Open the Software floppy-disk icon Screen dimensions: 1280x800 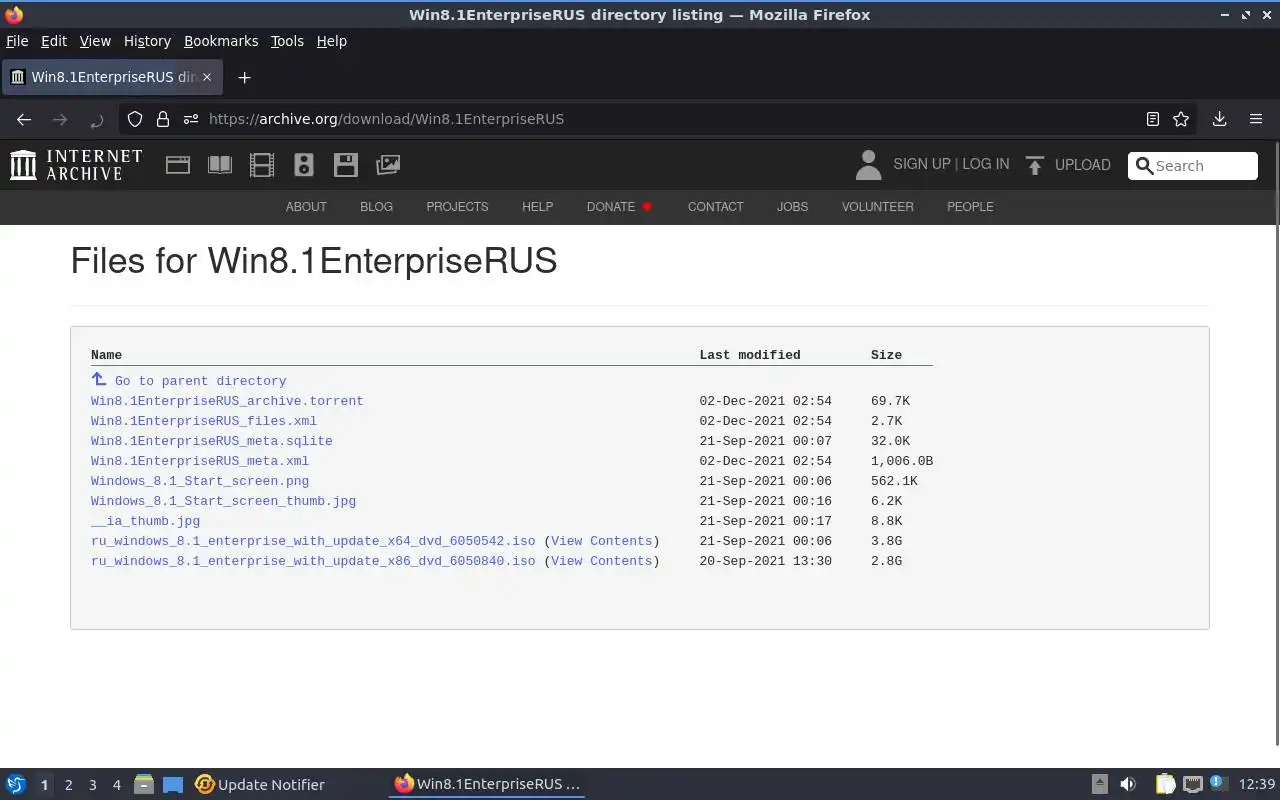(x=346, y=165)
